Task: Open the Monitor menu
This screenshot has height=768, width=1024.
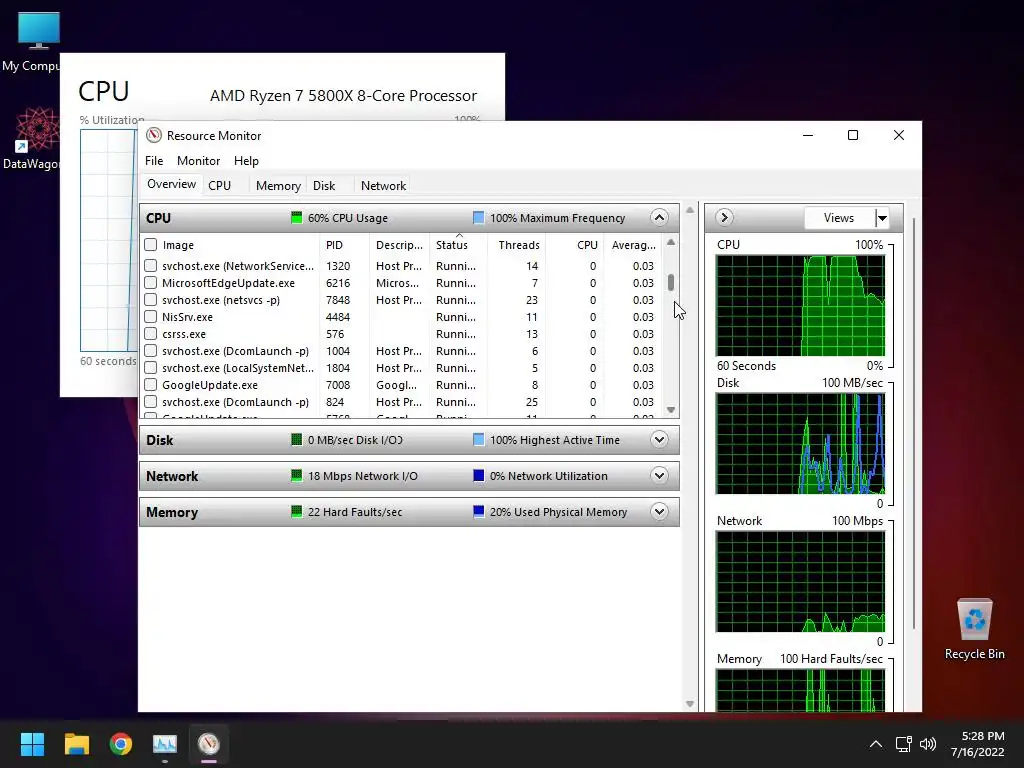Action: tap(199, 161)
